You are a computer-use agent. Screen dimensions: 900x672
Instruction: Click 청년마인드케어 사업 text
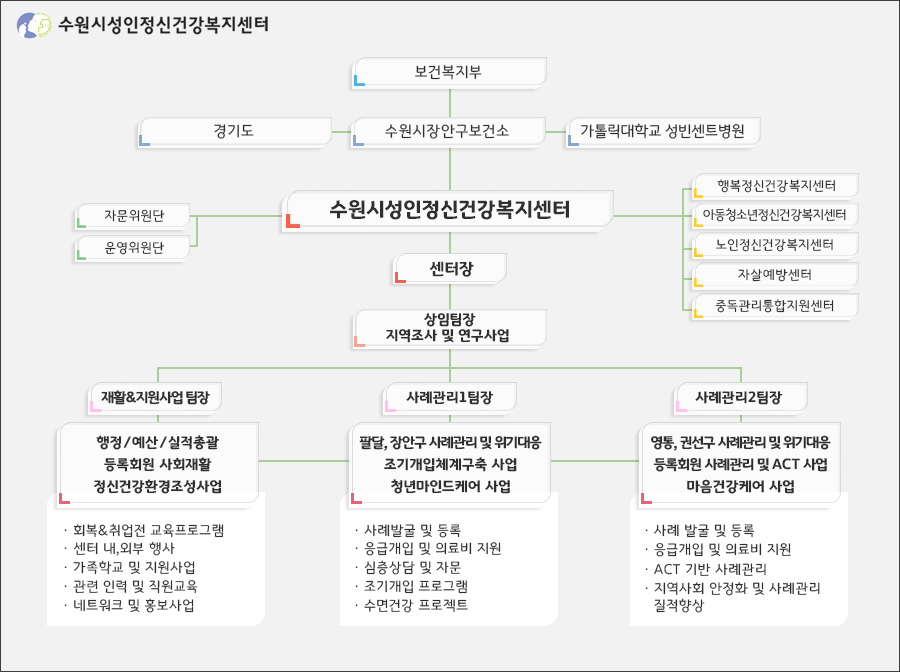pos(451,487)
